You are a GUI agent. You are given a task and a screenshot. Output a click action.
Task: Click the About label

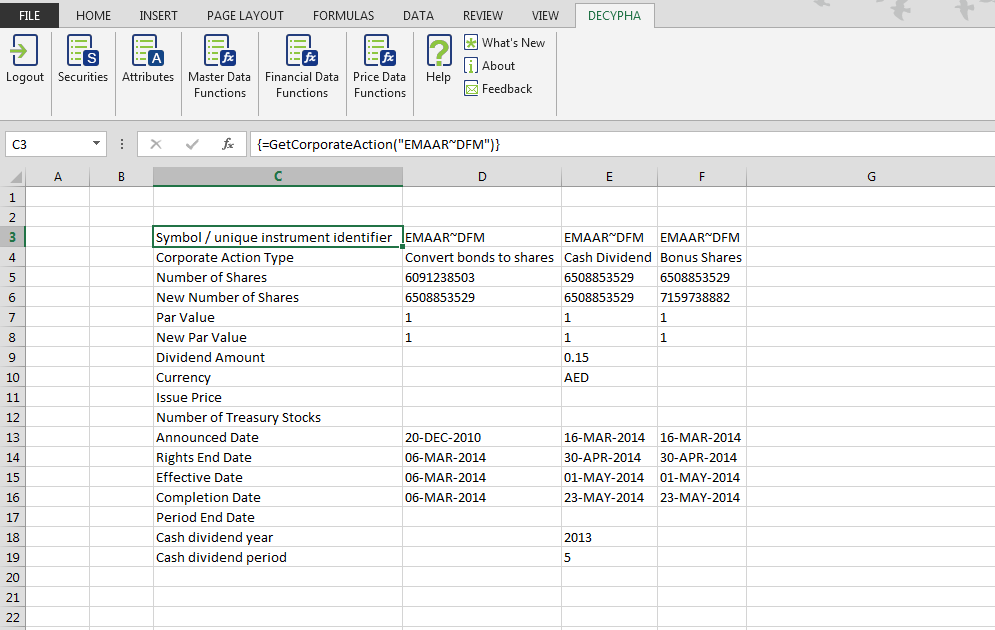point(498,65)
